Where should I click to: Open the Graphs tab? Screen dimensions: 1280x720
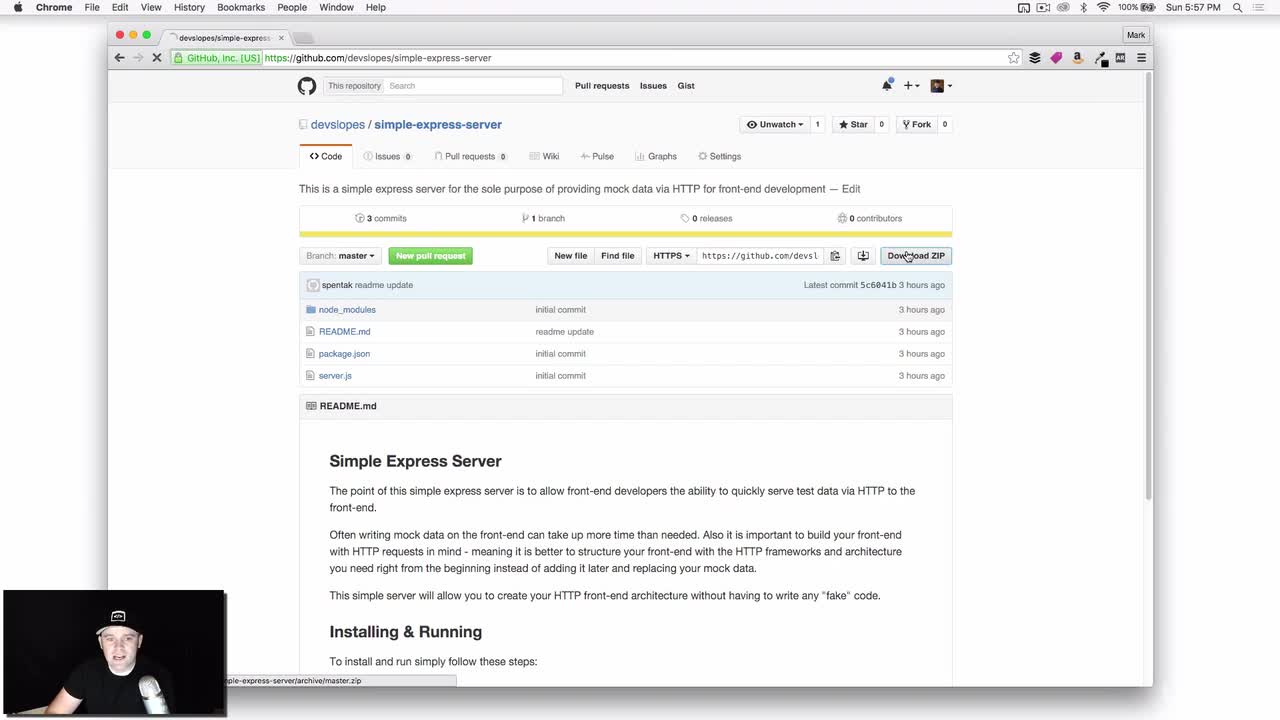[x=656, y=156]
